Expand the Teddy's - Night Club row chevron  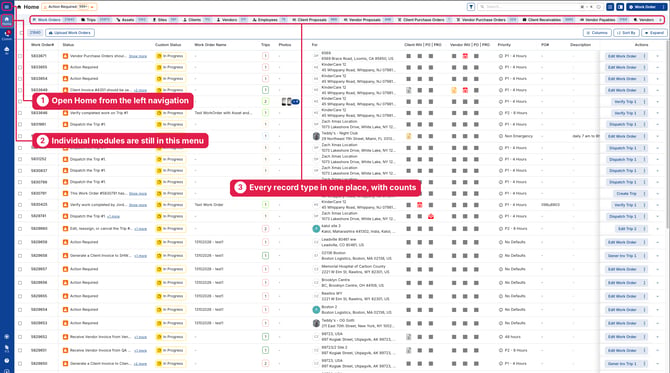click(x=658, y=136)
